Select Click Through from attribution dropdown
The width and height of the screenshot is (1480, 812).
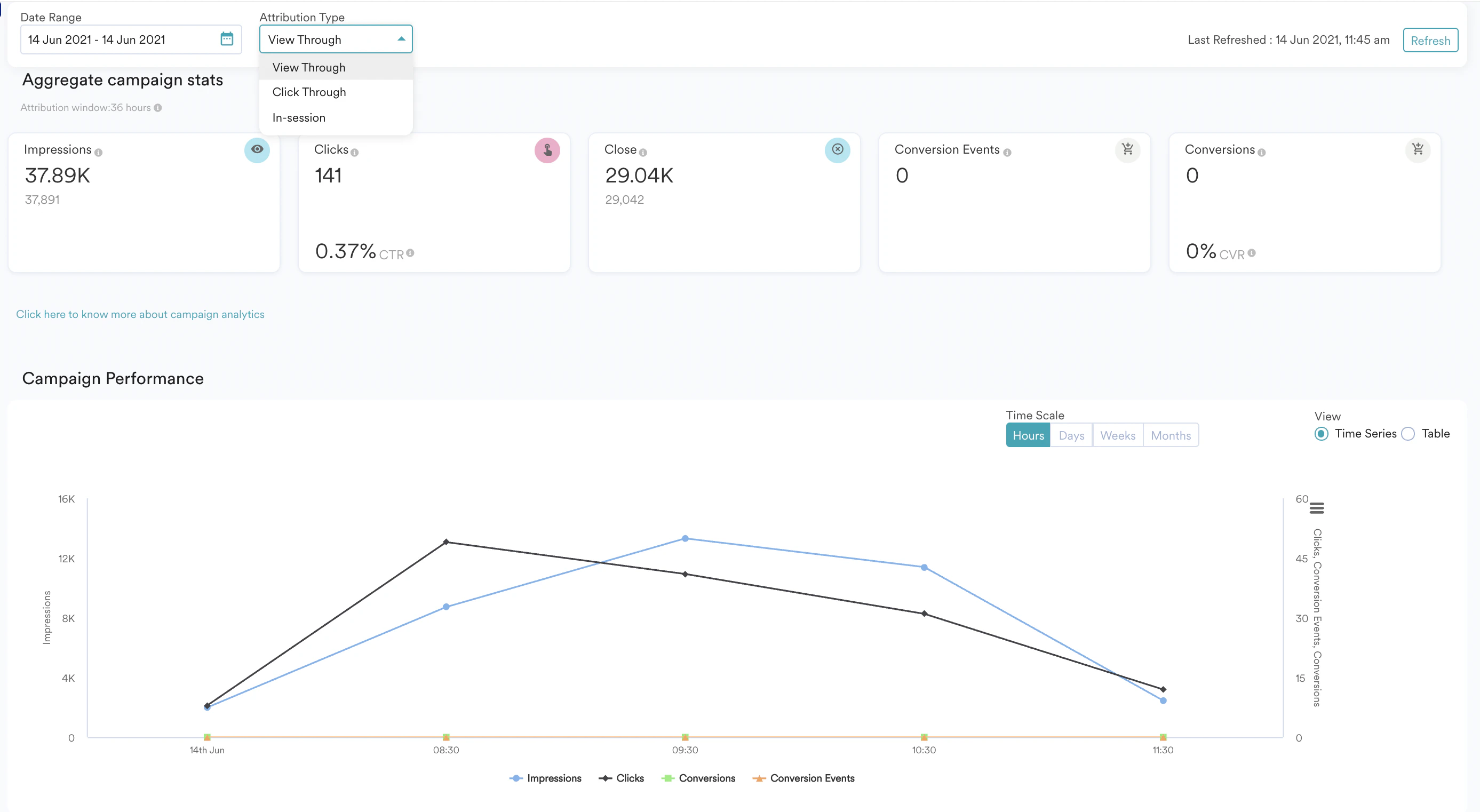tap(309, 92)
